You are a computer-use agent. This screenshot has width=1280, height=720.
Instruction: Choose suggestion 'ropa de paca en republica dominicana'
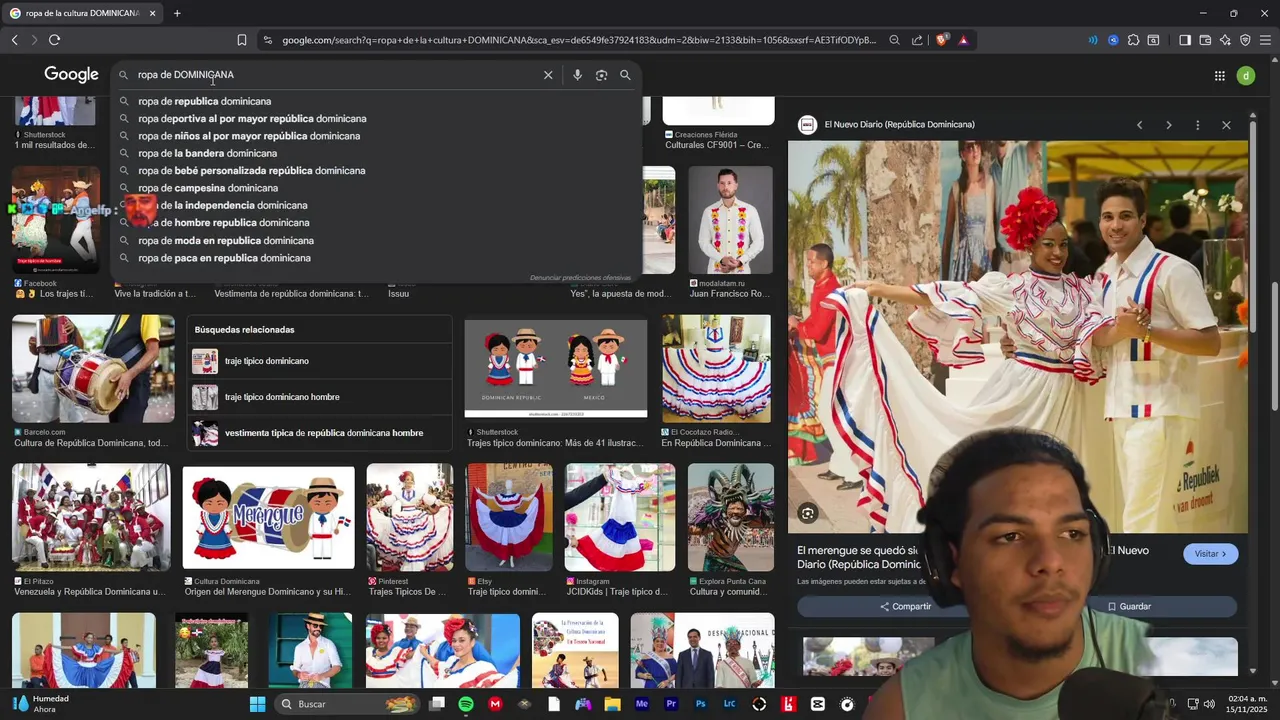[225, 258]
